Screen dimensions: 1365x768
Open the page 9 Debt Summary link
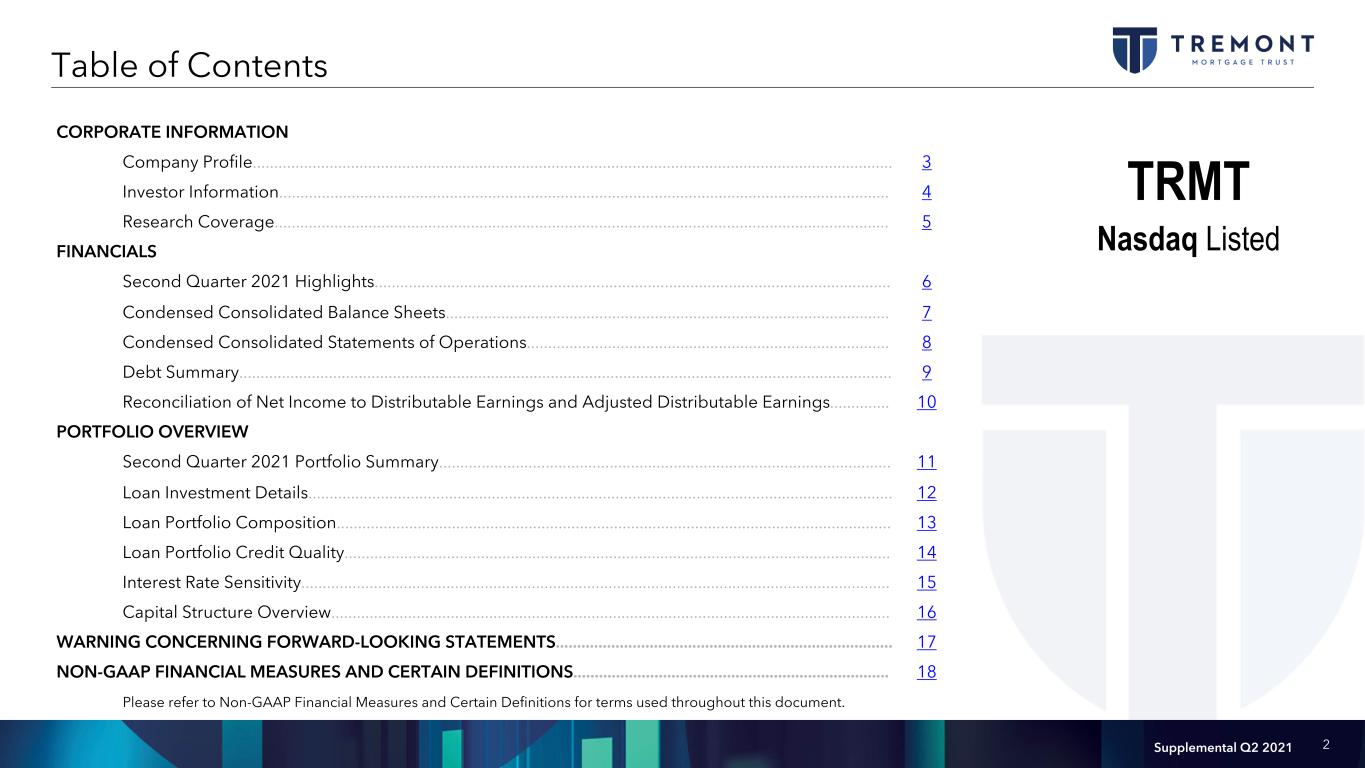[x=926, y=372]
